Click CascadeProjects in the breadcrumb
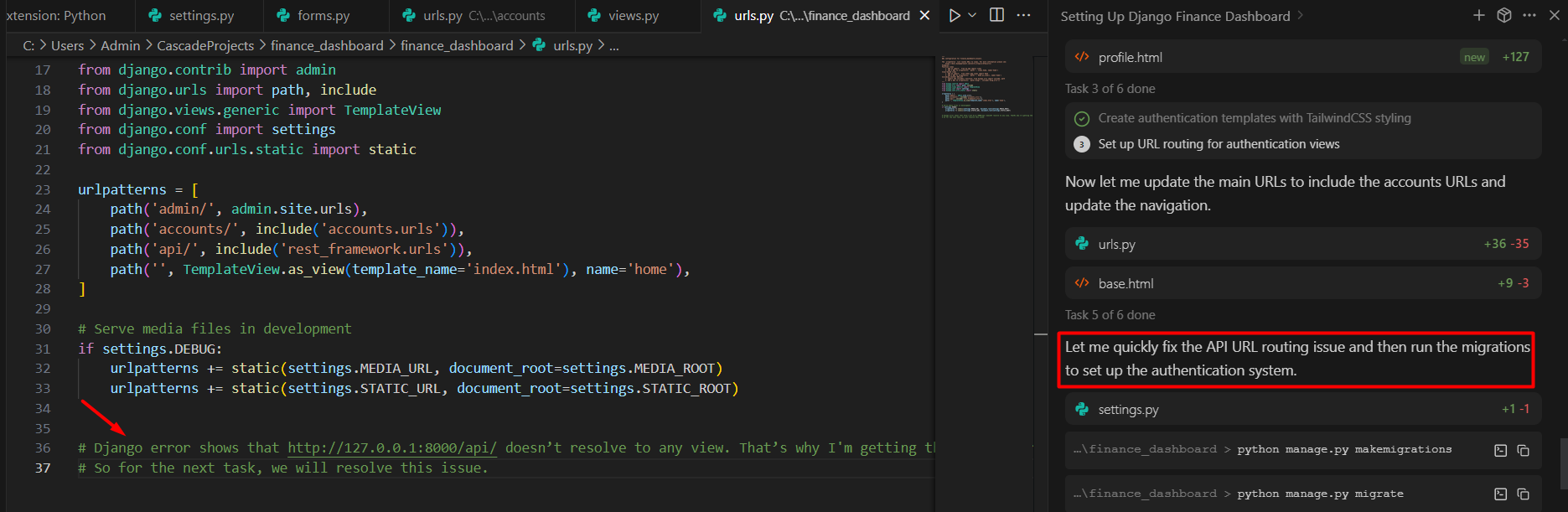The width and height of the screenshot is (1568, 512). coord(205,45)
